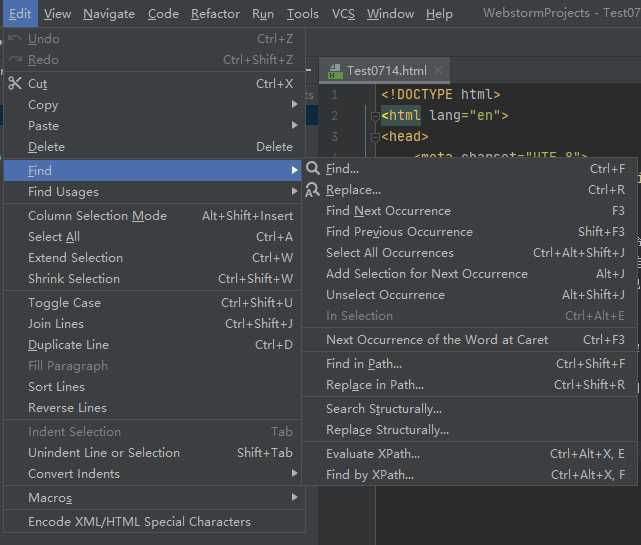Choose Cut from the Edit menu
Viewport: 641px width, 545px height.
[x=152, y=84]
